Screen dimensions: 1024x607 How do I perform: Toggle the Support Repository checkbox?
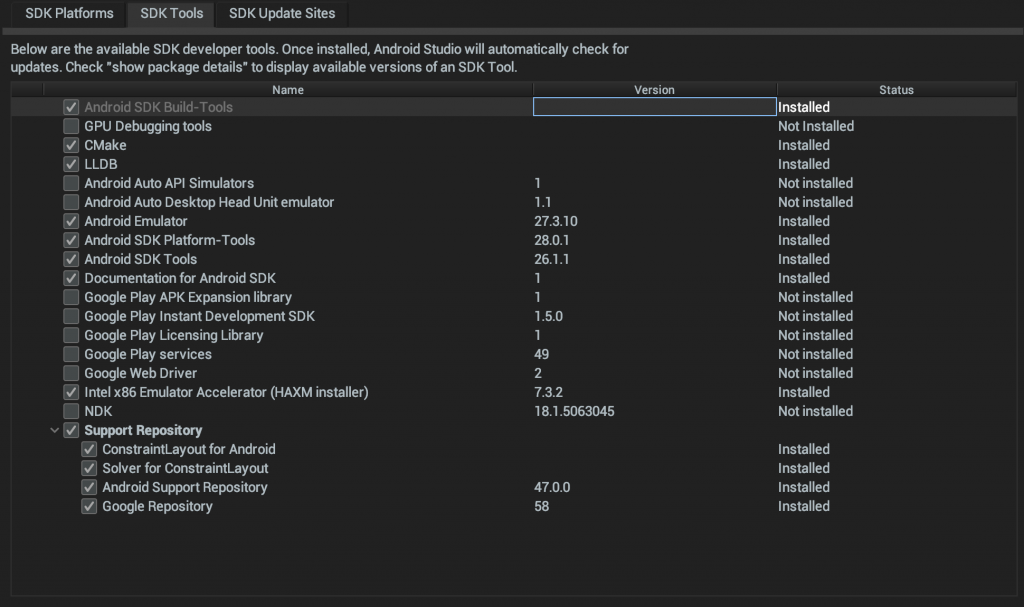click(71, 430)
